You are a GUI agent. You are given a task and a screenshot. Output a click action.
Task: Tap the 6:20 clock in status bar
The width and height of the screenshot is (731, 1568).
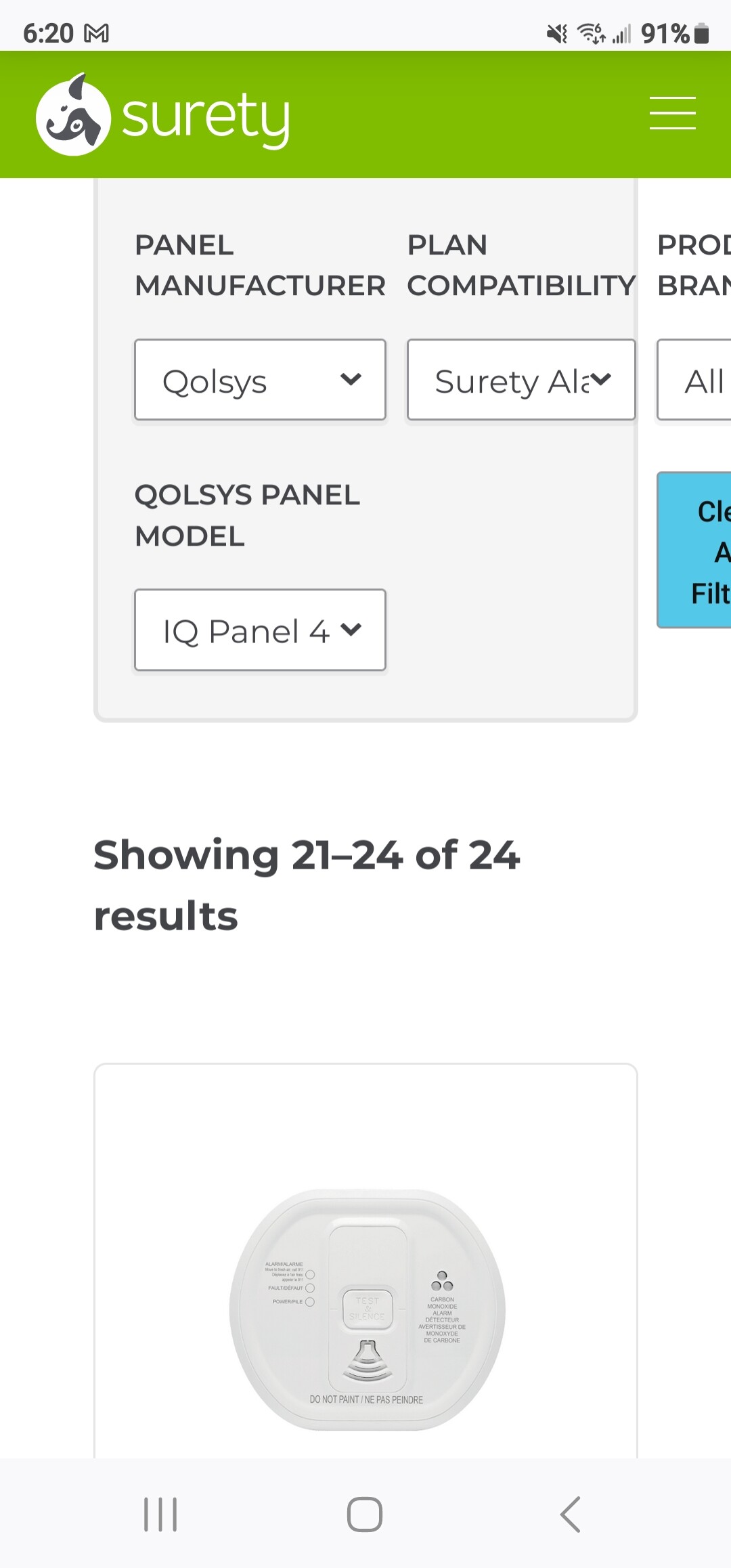(x=48, y=33)
